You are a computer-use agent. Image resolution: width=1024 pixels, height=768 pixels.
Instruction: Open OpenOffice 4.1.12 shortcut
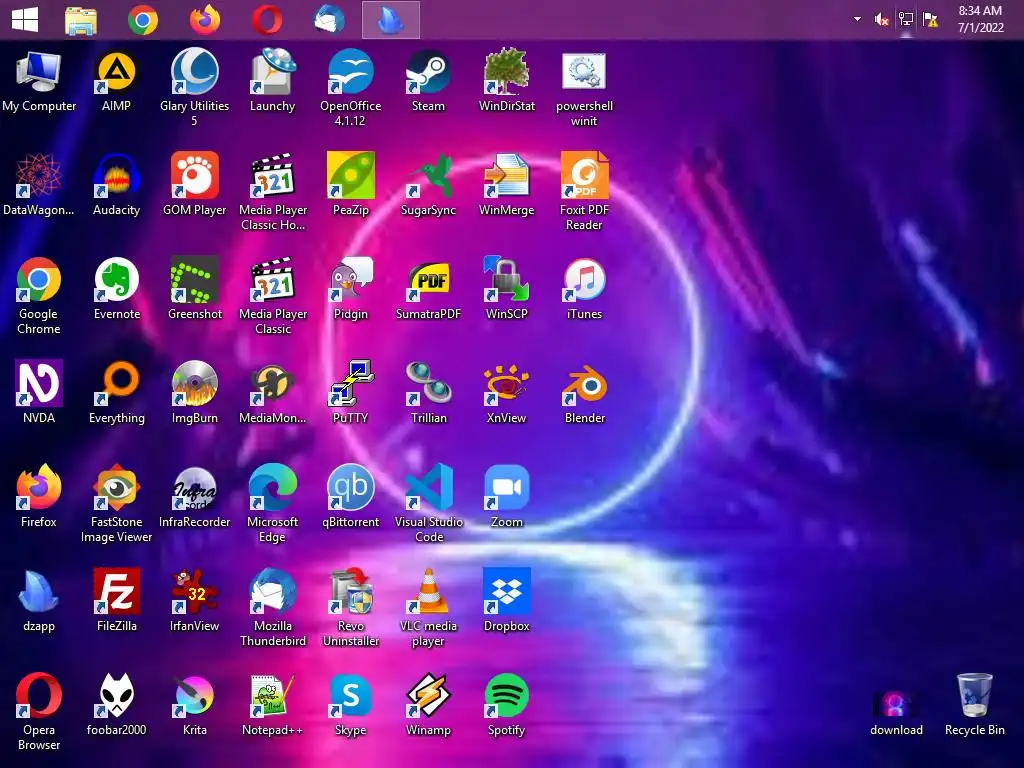(351, 72)
